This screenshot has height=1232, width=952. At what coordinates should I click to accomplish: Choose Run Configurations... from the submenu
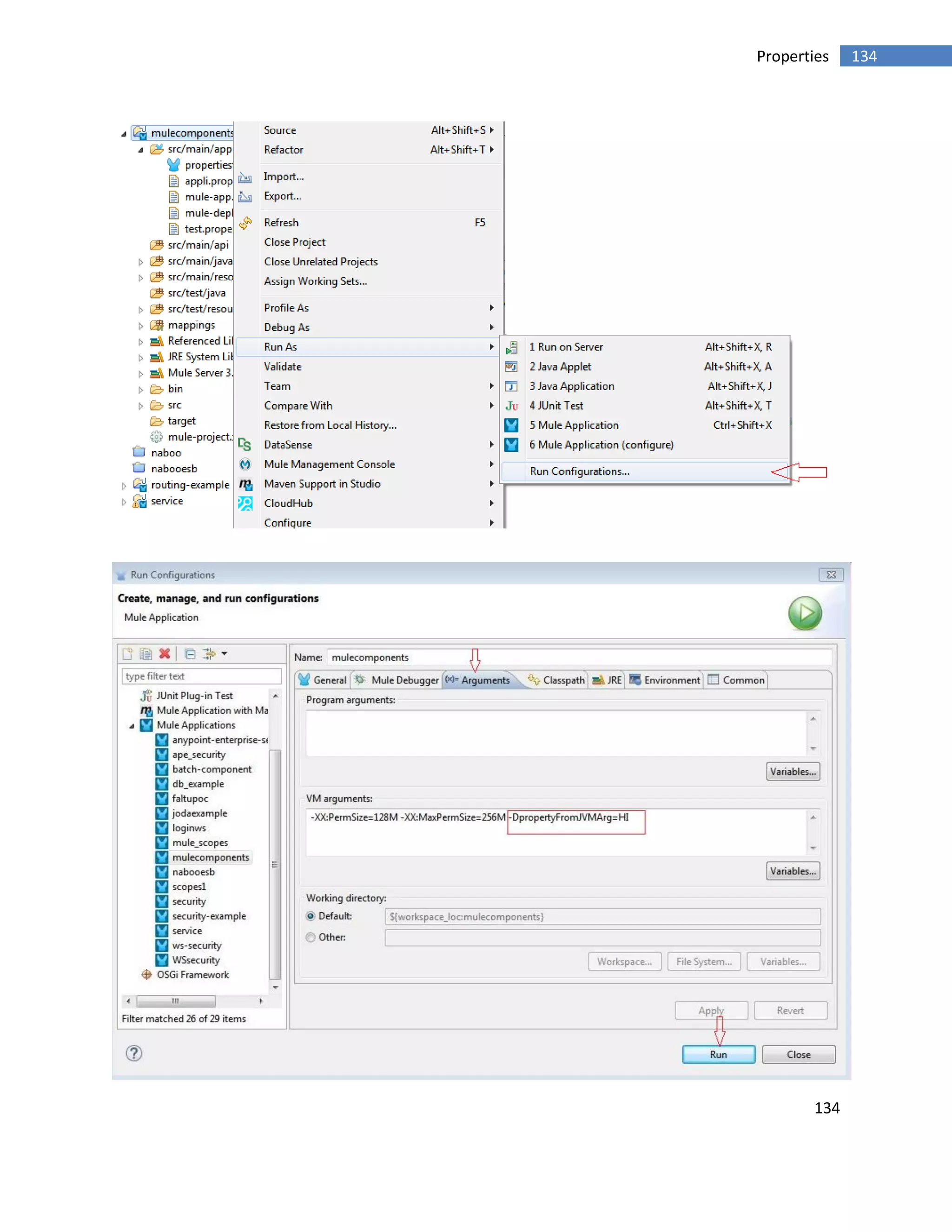pos(579,471)
